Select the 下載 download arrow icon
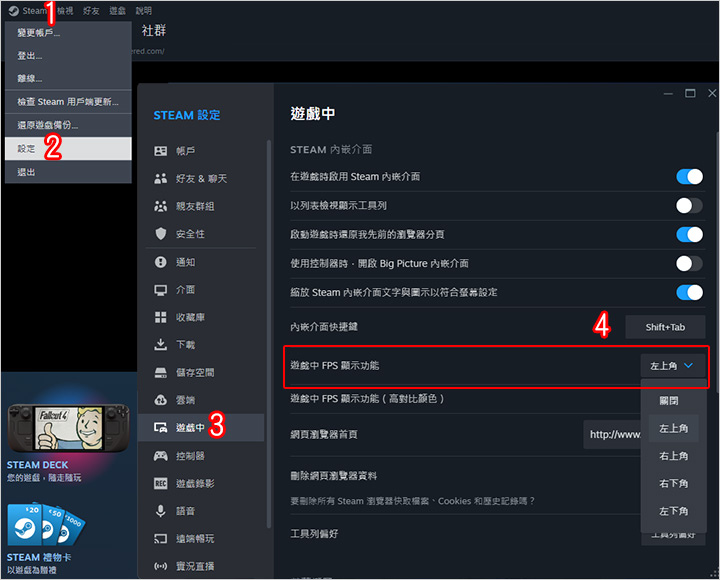The image size is (720, 580). point(161,344)
